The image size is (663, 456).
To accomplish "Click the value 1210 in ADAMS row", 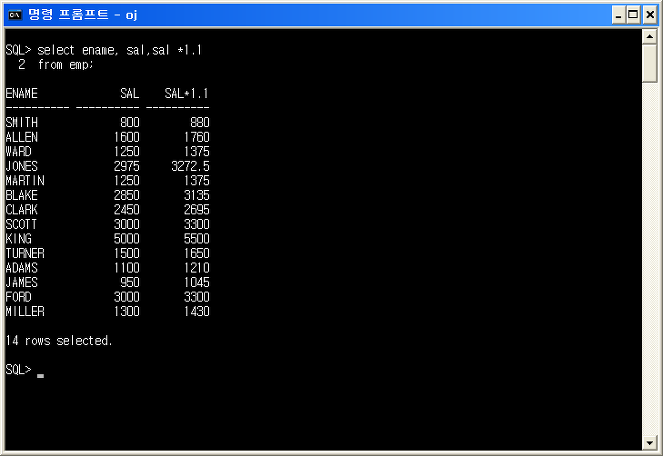I will pos(197,268).
